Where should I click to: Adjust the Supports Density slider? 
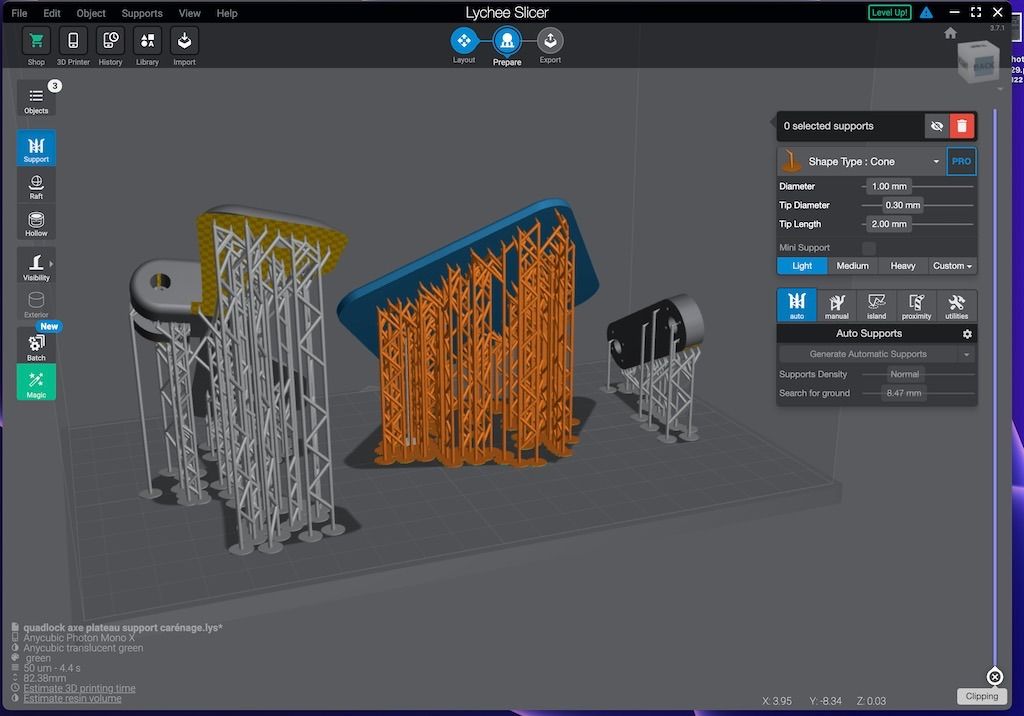click(x=918, y=374)
